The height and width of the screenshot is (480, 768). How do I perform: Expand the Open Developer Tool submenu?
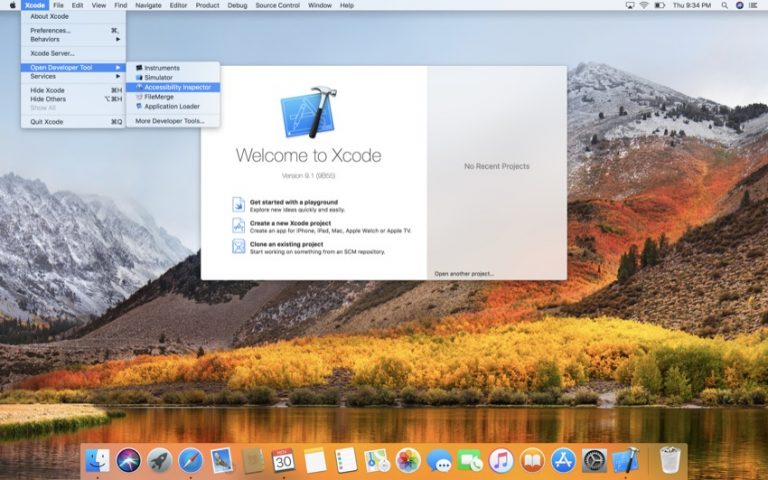click(x=73, y=68)
